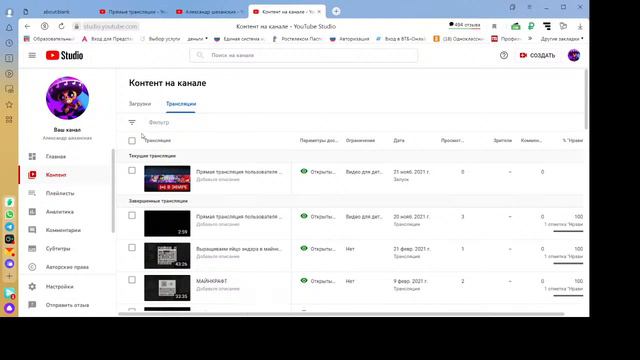Check the 21 февр. 2021 stream checkbox
Screen dimensions: 640x360
(132, 248)
